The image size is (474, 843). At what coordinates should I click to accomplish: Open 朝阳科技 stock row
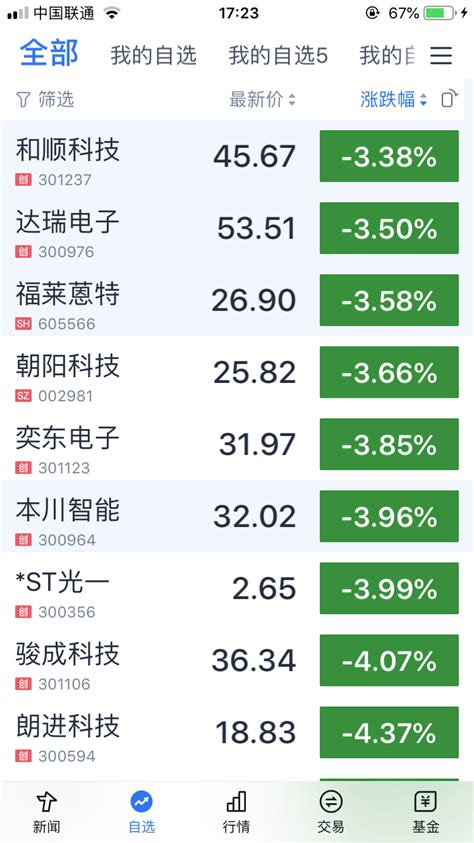[x=237, y=373]
